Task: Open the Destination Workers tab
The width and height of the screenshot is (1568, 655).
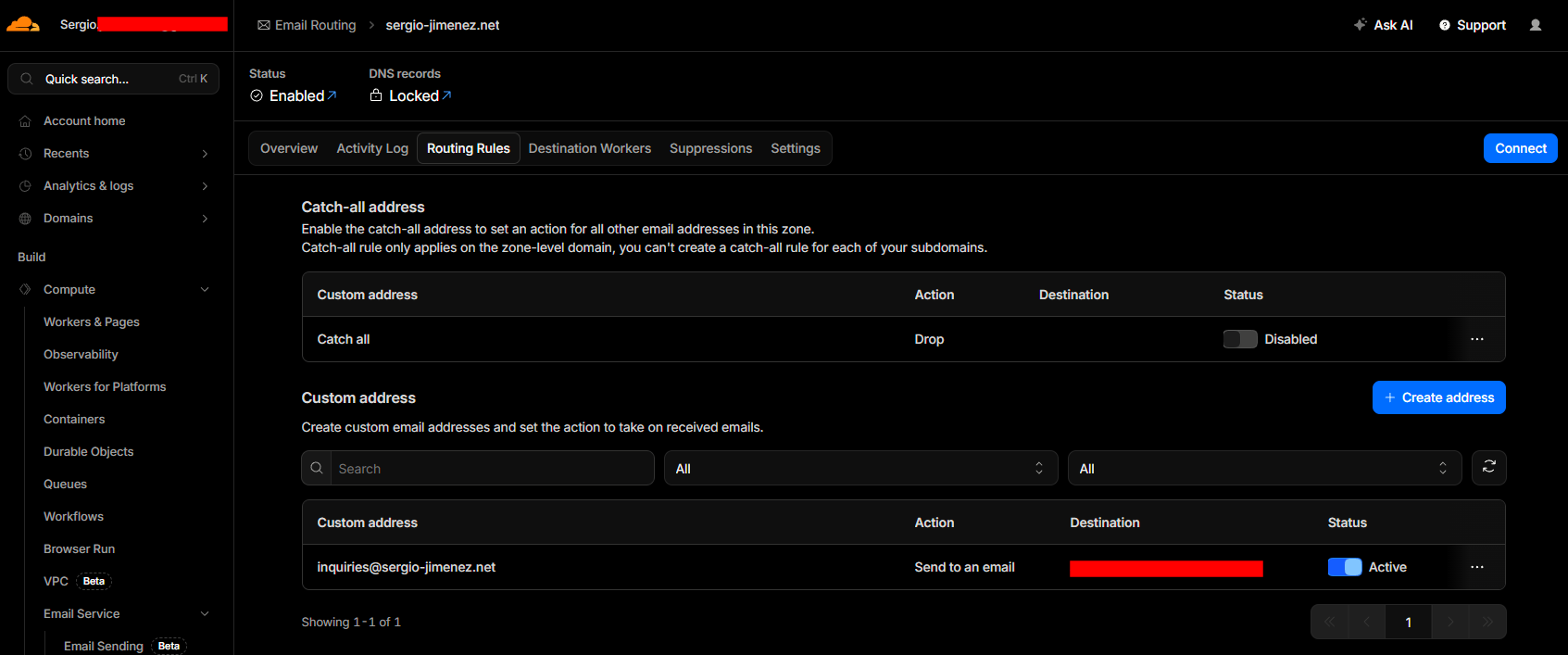Action: coord(590,148)
